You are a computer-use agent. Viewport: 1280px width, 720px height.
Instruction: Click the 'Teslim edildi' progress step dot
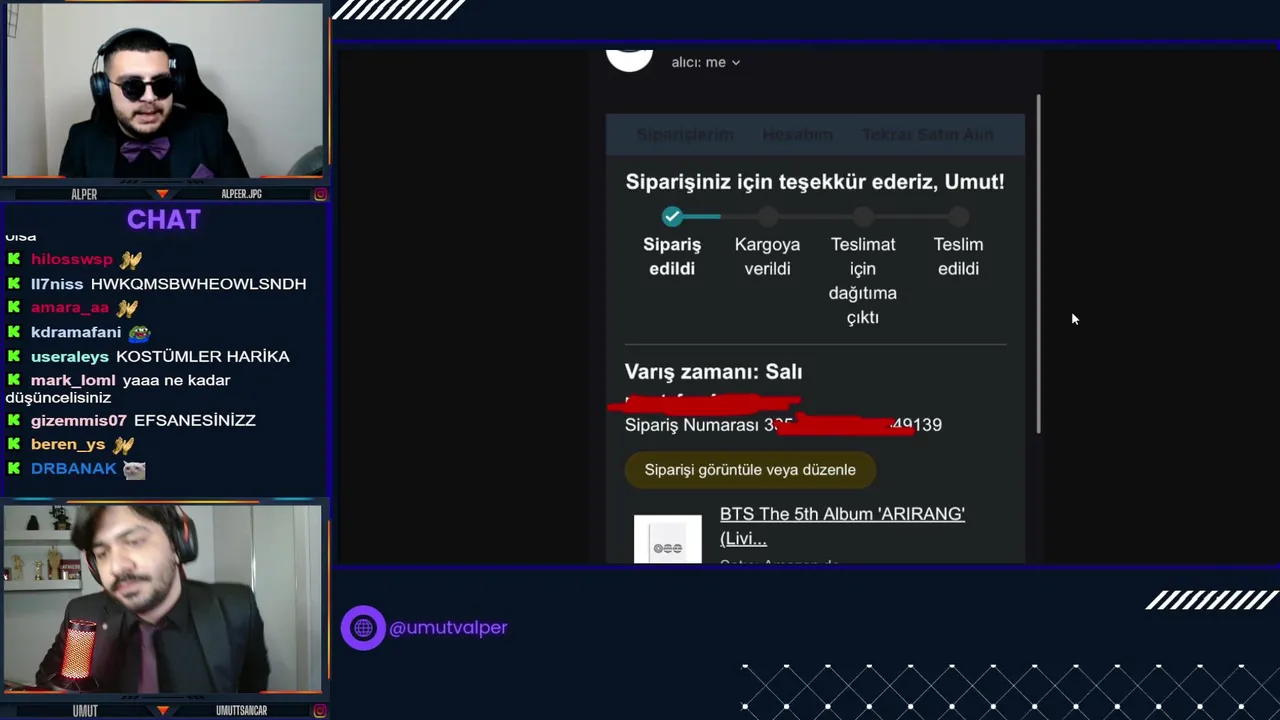click(958, 216)
